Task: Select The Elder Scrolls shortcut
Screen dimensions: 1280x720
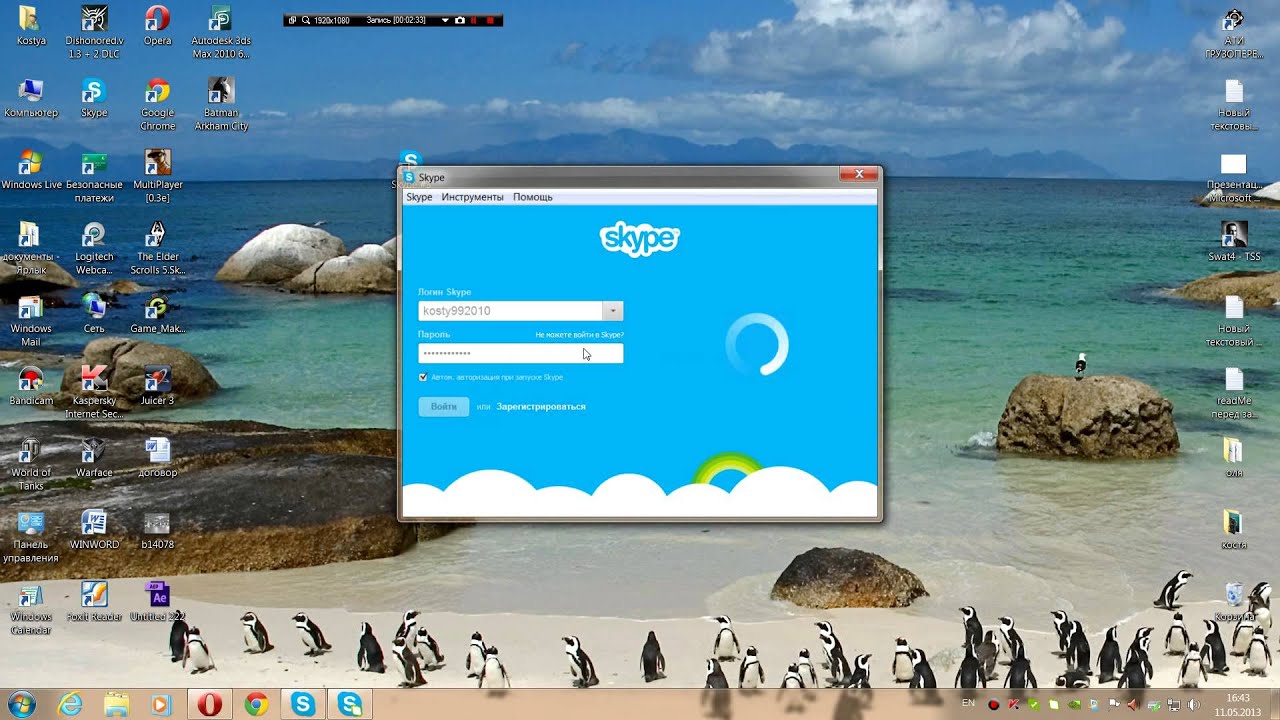Action: (157, 248)
